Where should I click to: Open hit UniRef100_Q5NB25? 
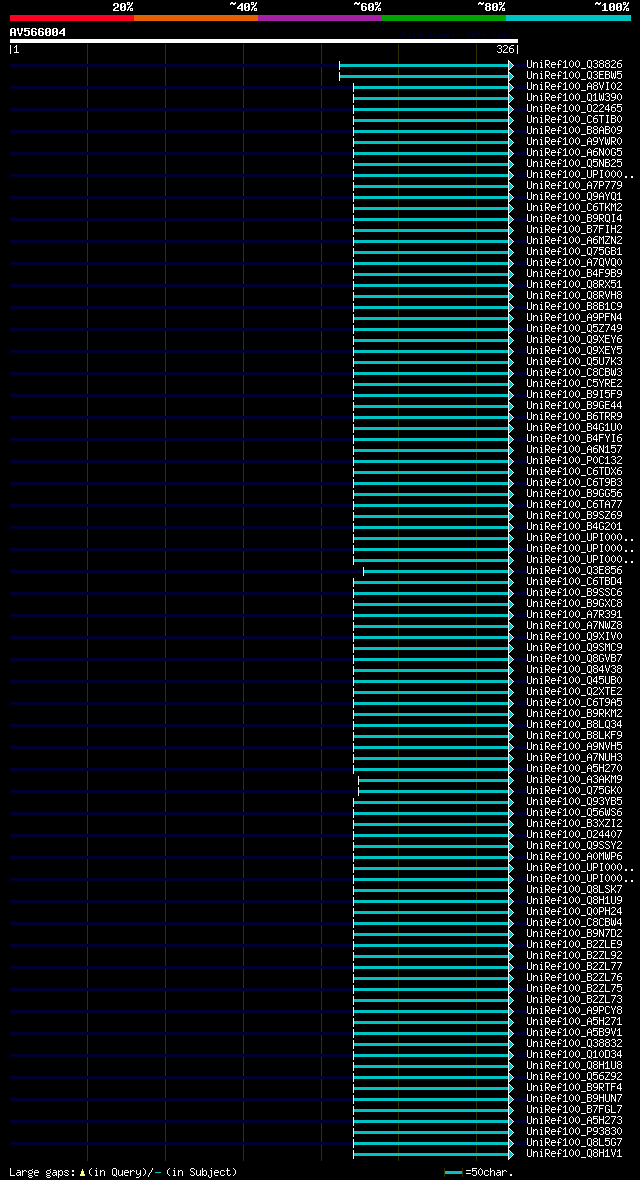(x=574, y=163)
